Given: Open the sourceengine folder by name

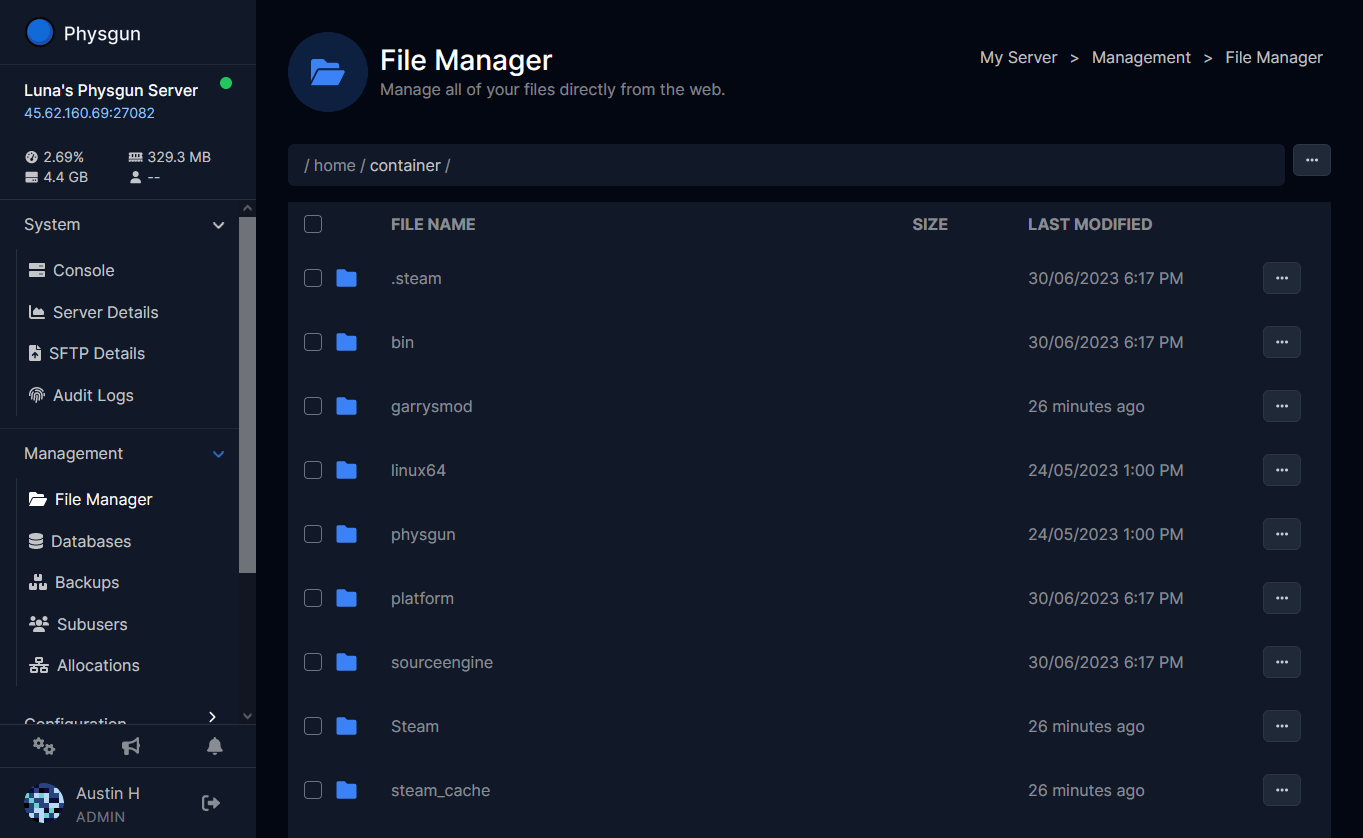Looking at the screenshot, I should point(441,662).
